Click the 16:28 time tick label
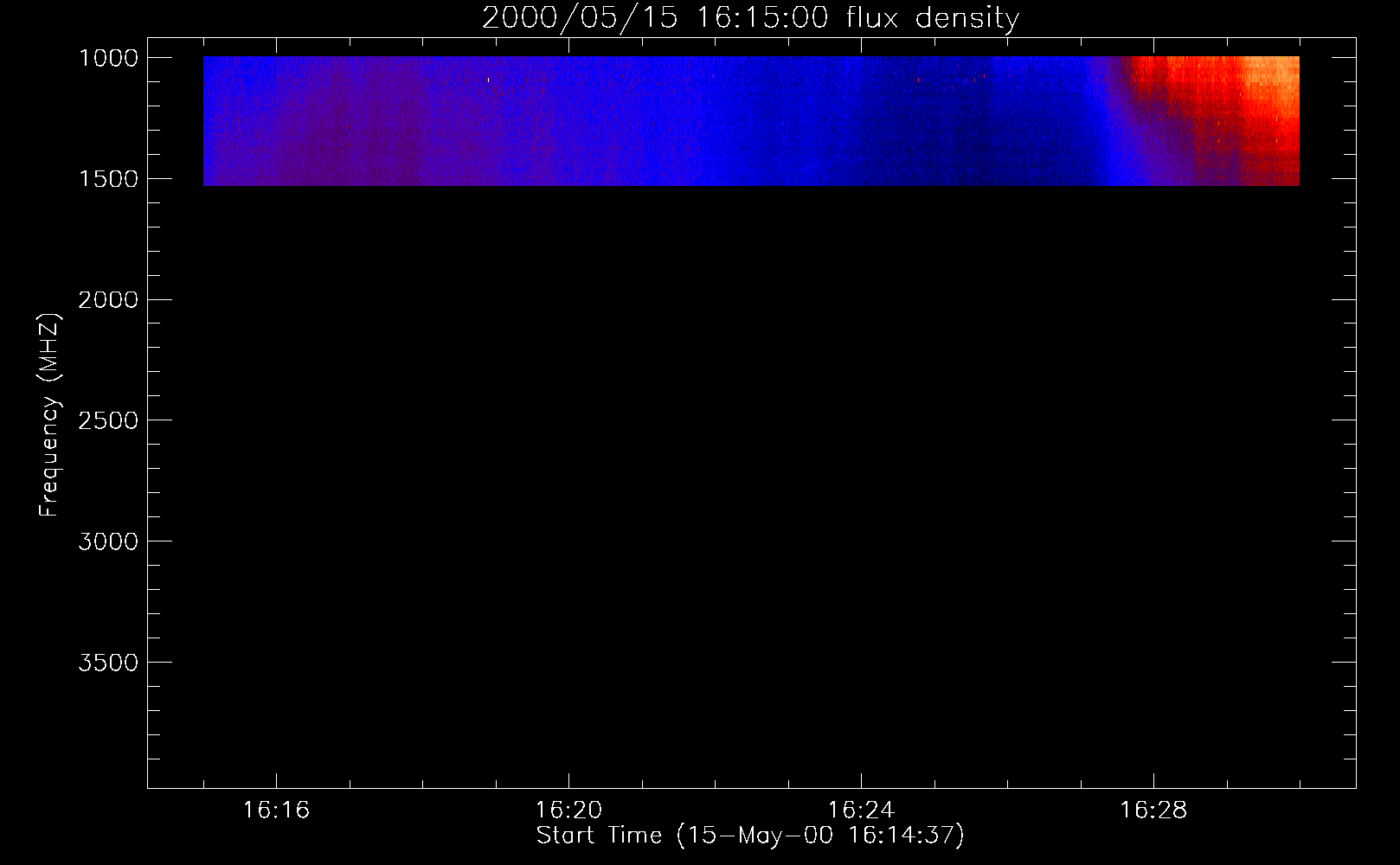The height and width of the screenshot is (865, 1400). click(1153, 811)
